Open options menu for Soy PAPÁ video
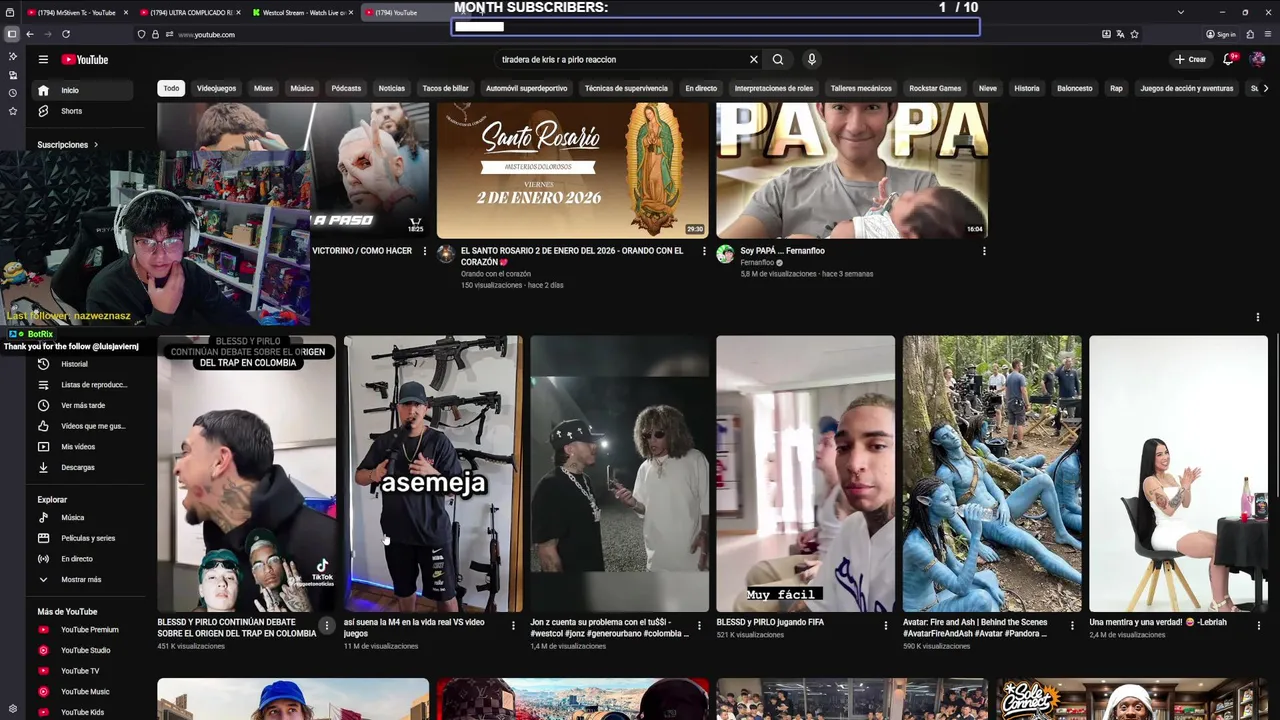This screenshot has width=1280, height=720. (x=984, y=251)
